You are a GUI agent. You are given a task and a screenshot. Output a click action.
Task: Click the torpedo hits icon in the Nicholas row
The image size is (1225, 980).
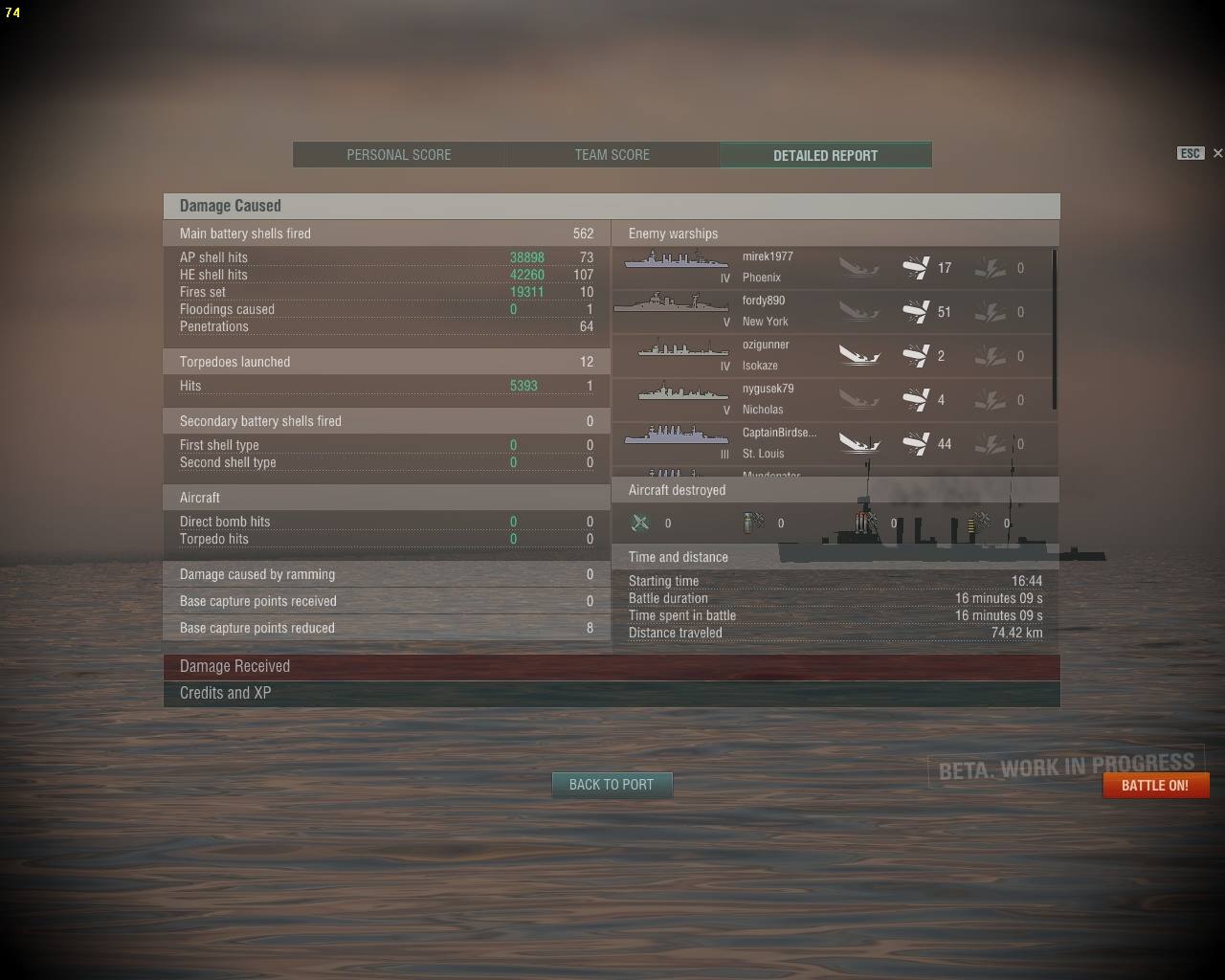pyautogui.click(x=990, y=399)
